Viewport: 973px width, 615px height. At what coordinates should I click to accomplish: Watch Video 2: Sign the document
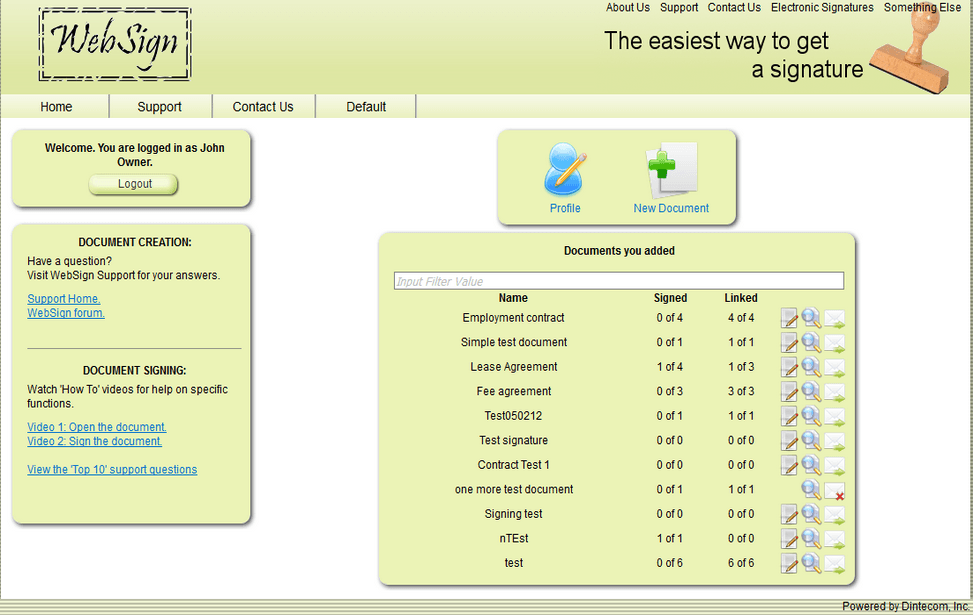pos(94,441)
